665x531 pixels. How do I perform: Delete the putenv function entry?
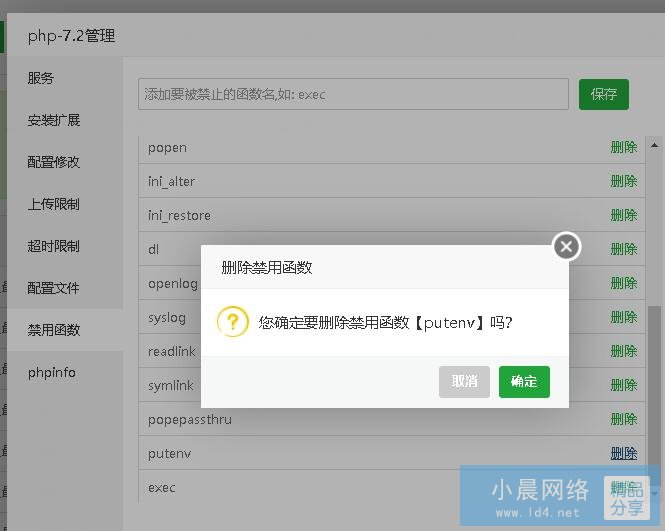[624, 453]
